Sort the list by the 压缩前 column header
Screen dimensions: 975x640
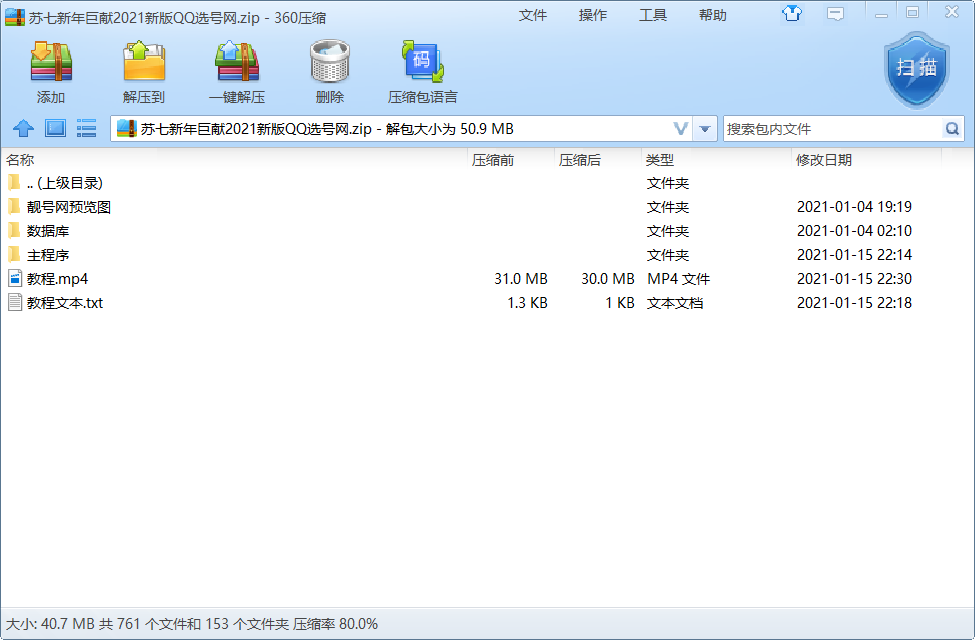click(493, 160)
